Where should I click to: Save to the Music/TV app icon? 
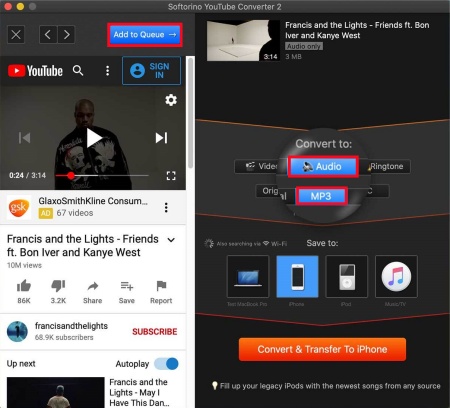pos(396,276)
